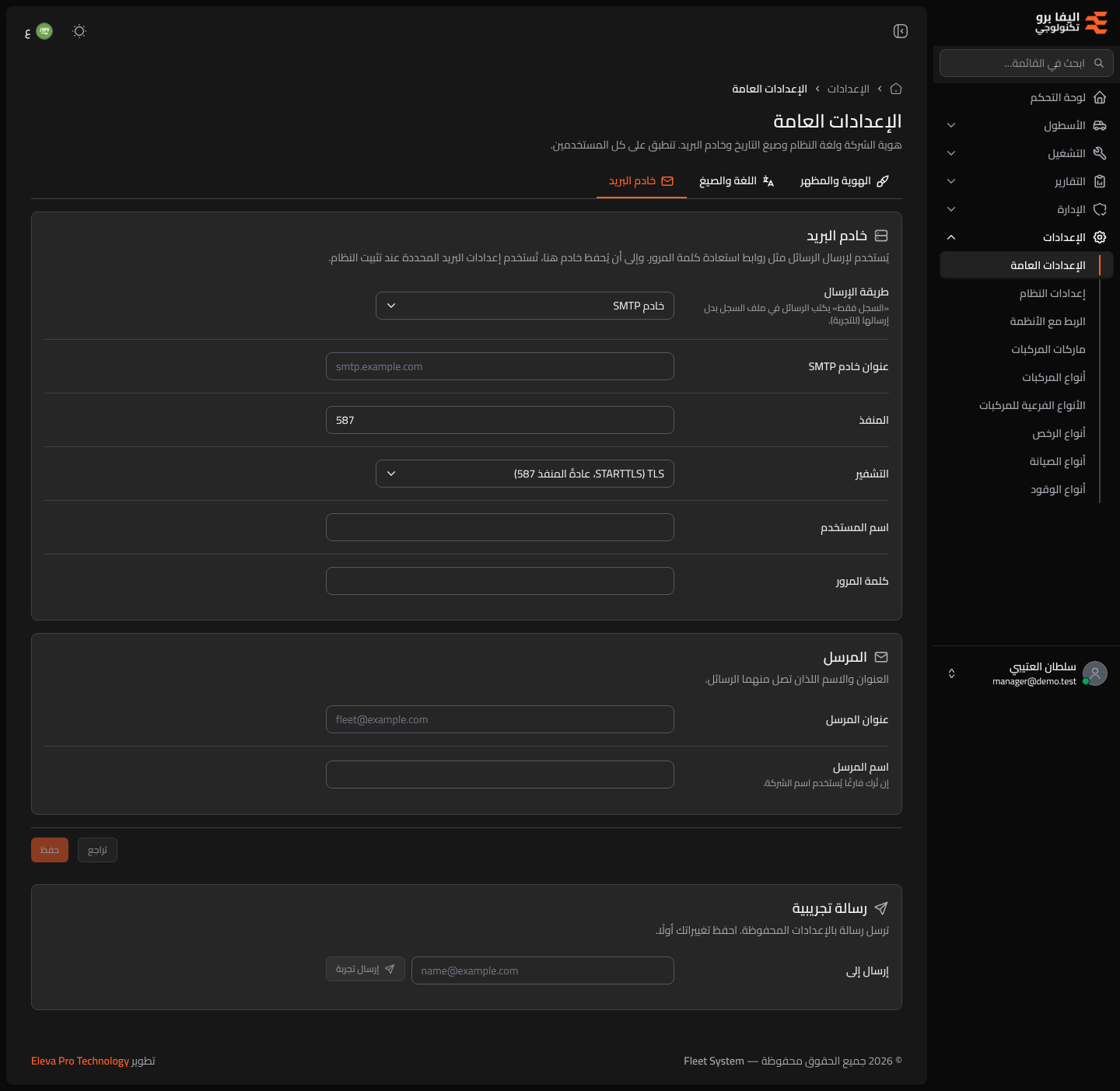Expand the الأسطول sidebar section
The height and width of the screenshot is (1091, 1120).
tap(1027, 125)
